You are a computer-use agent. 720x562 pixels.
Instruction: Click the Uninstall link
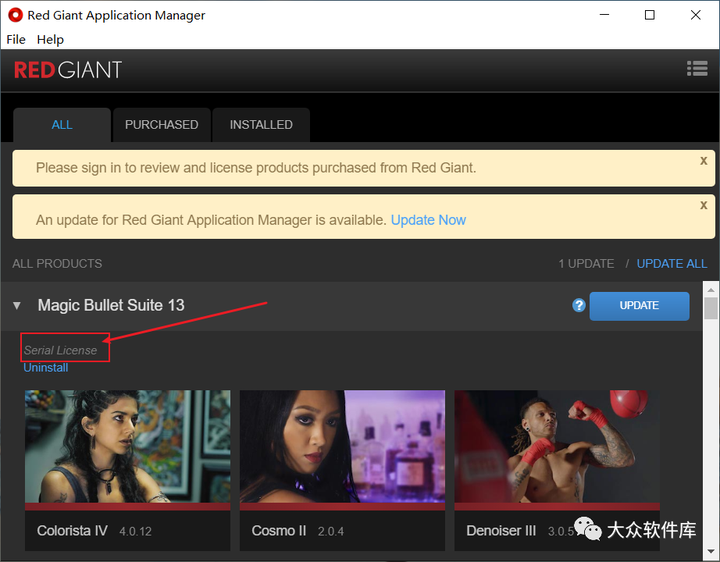[45, 367]
